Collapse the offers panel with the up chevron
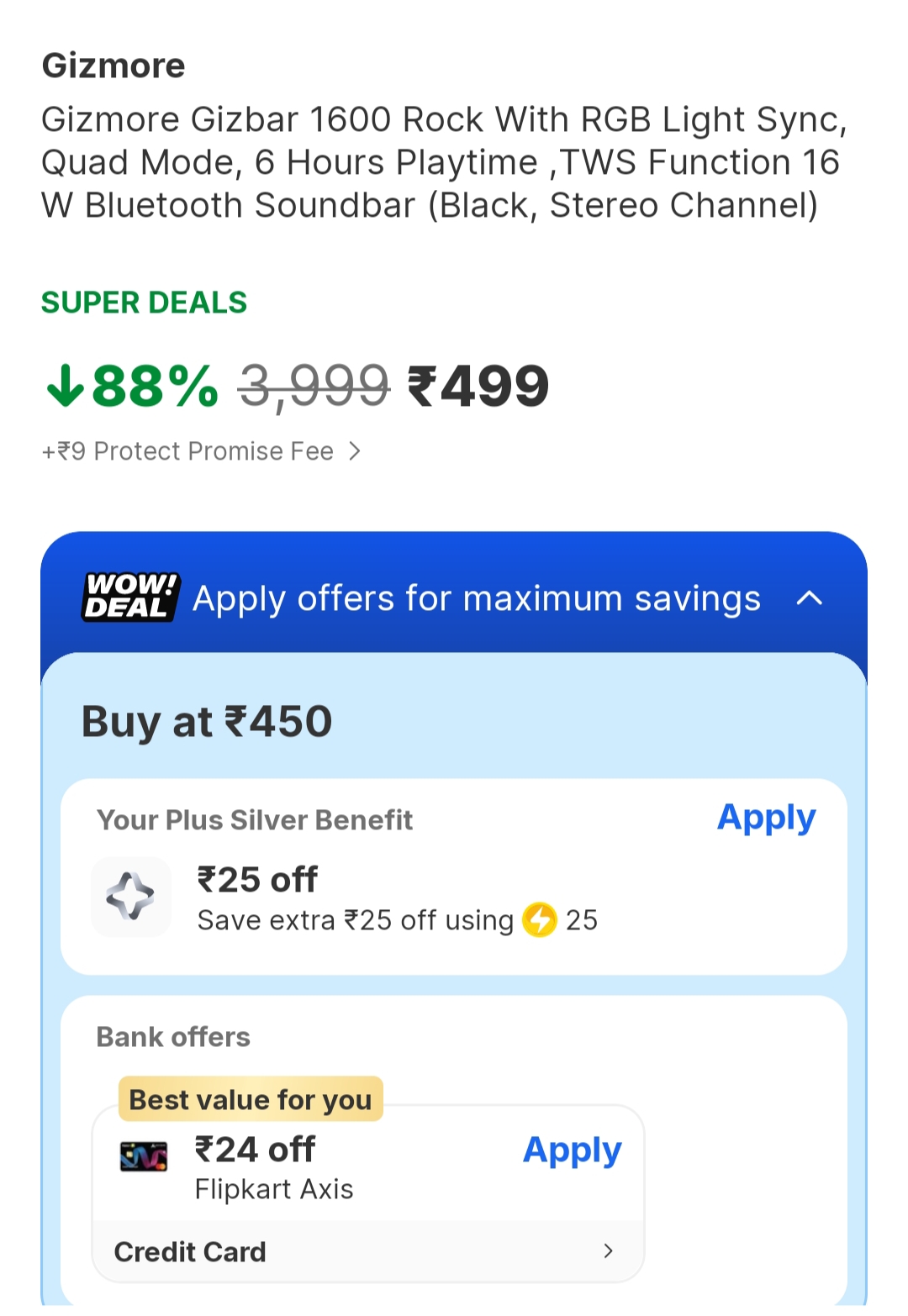This screenshot has height=1316, width=908. point(809,598)
